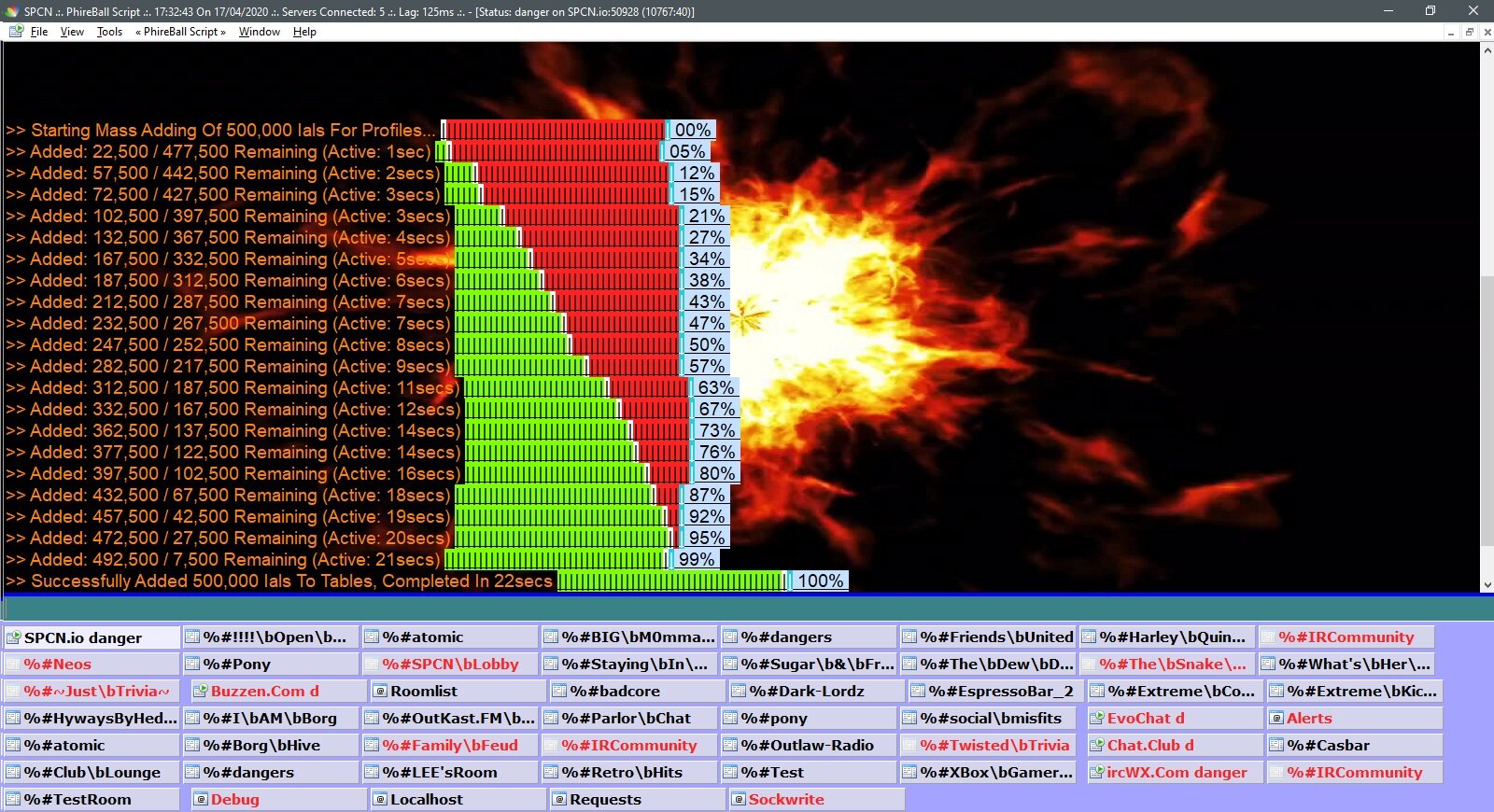Click the scrollbar up arrow in chat window
The image size is (1494, 812).
click(1487, 49)
